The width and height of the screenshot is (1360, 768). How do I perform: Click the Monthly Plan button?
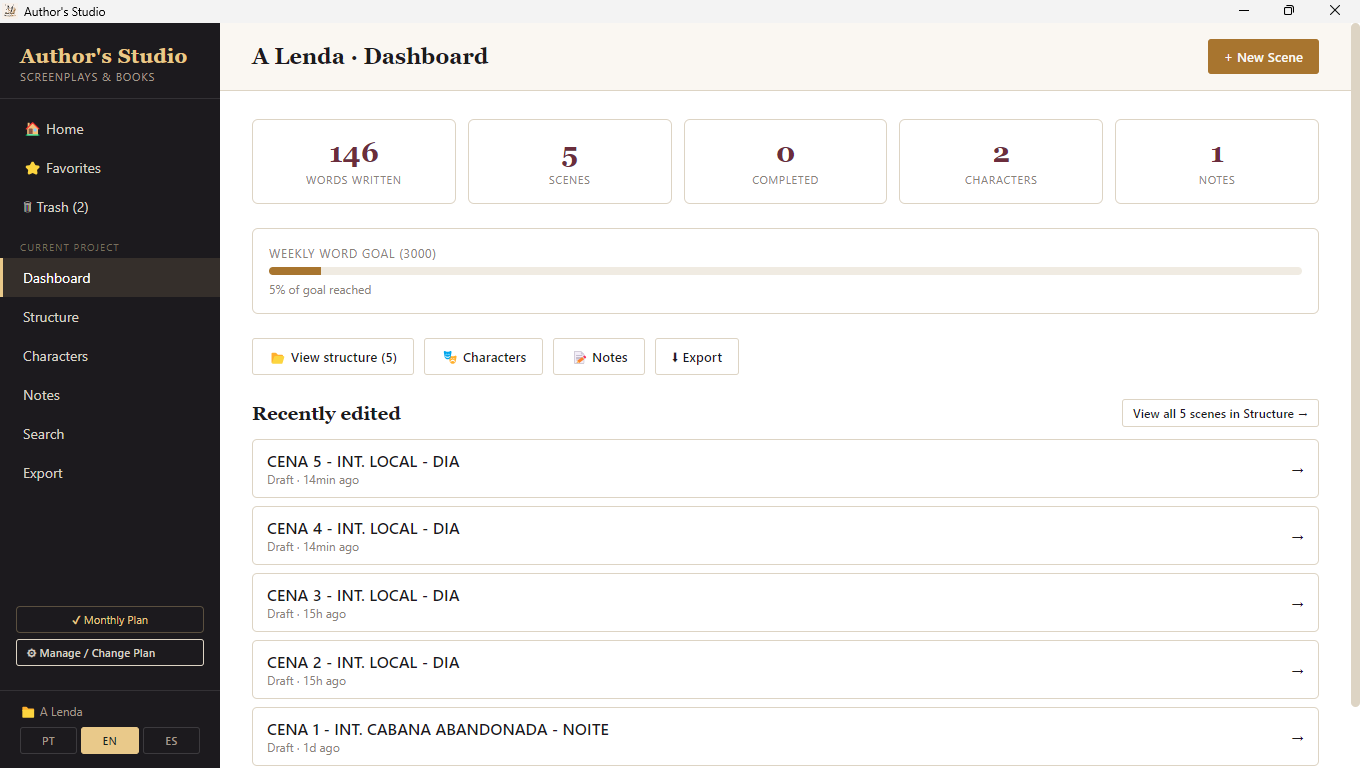tap(110, 620)
